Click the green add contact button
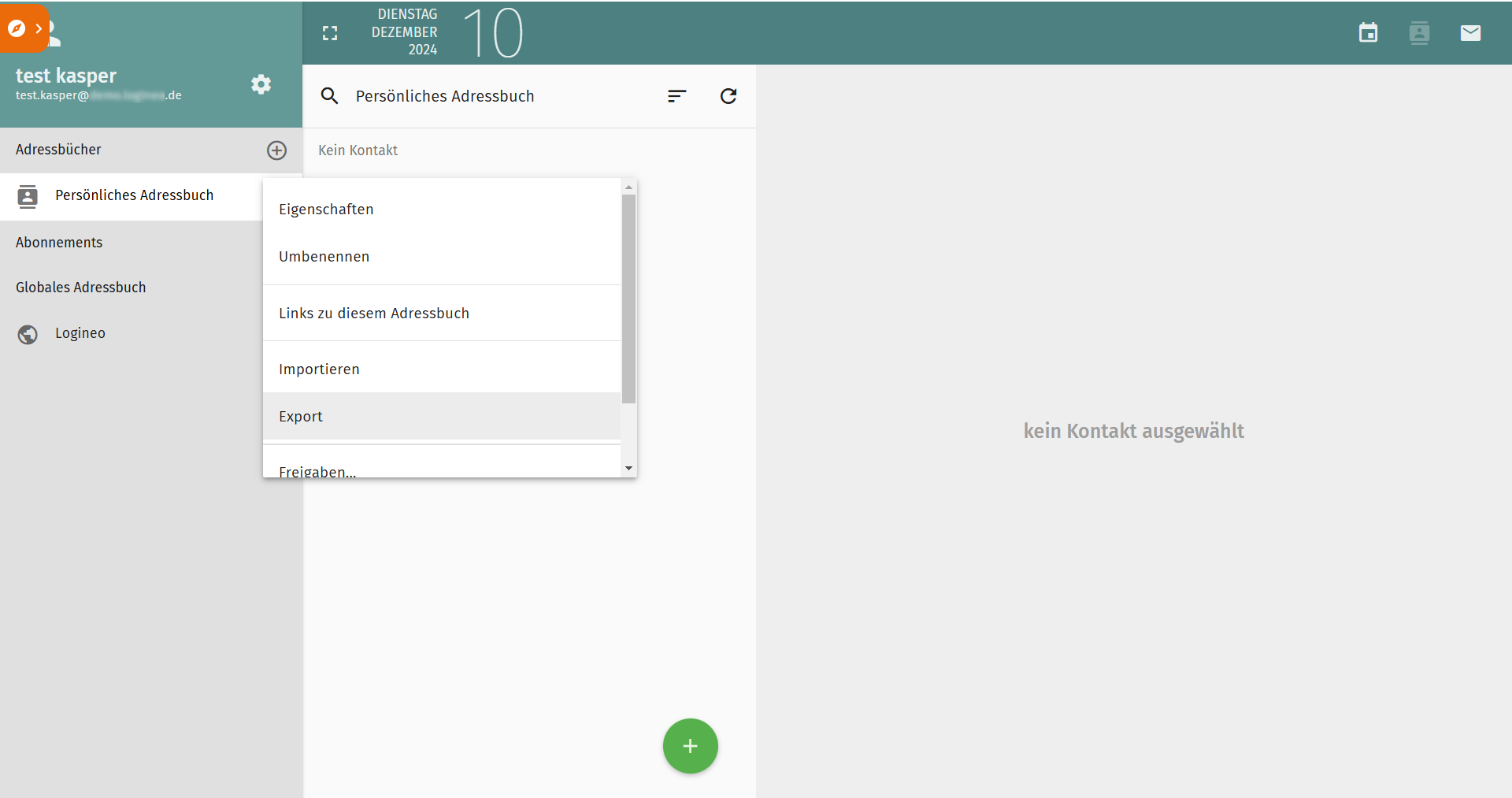 coord(690,746)
